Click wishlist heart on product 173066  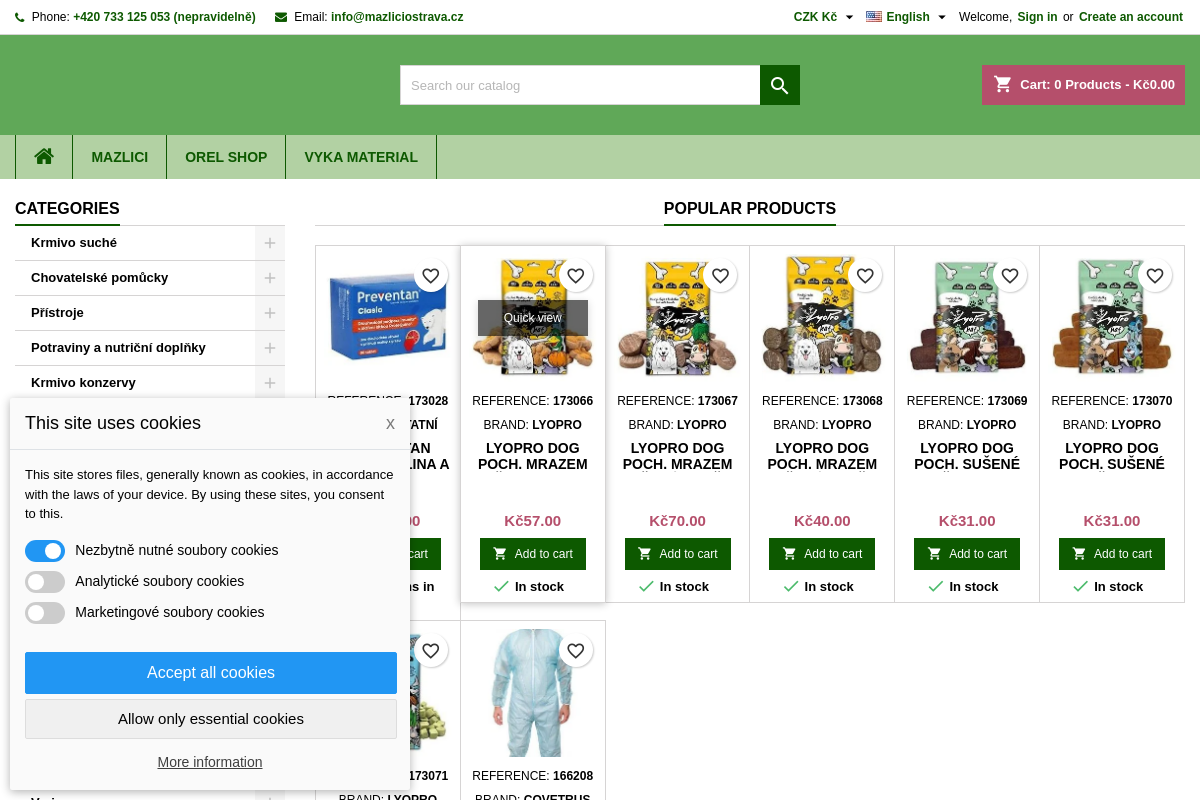coord(575,276)
